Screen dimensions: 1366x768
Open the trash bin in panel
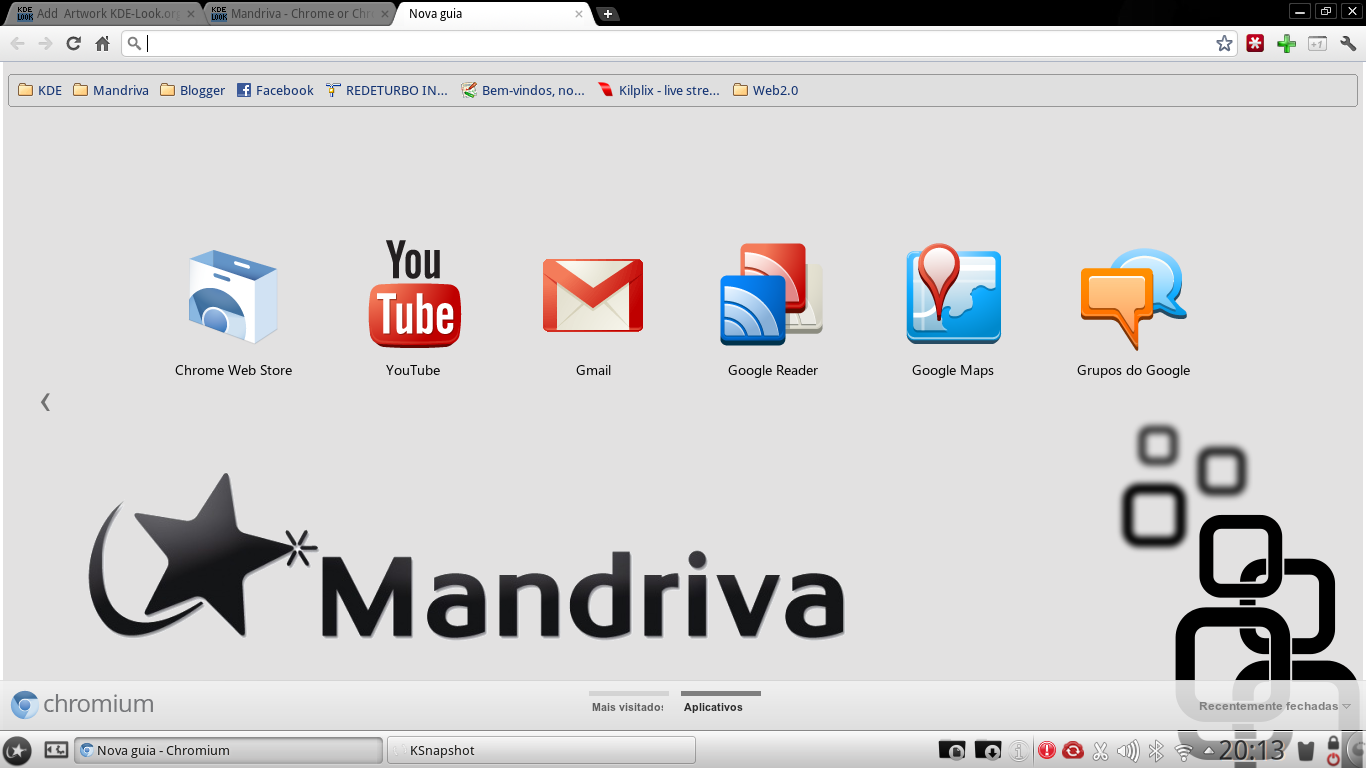point(1305,750)
